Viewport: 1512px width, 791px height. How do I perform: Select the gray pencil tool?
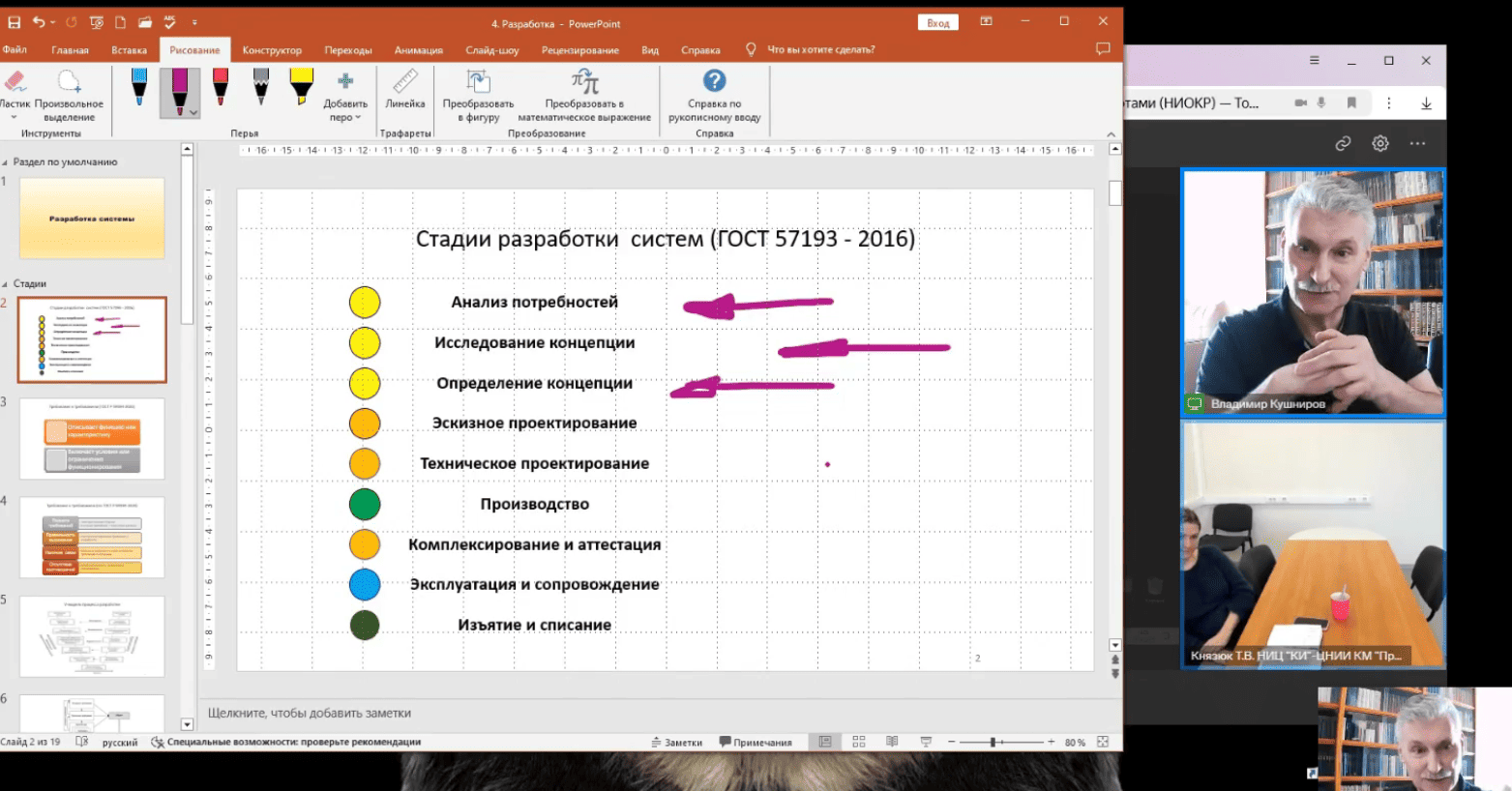pyautogui.click(x=260, y=87)
